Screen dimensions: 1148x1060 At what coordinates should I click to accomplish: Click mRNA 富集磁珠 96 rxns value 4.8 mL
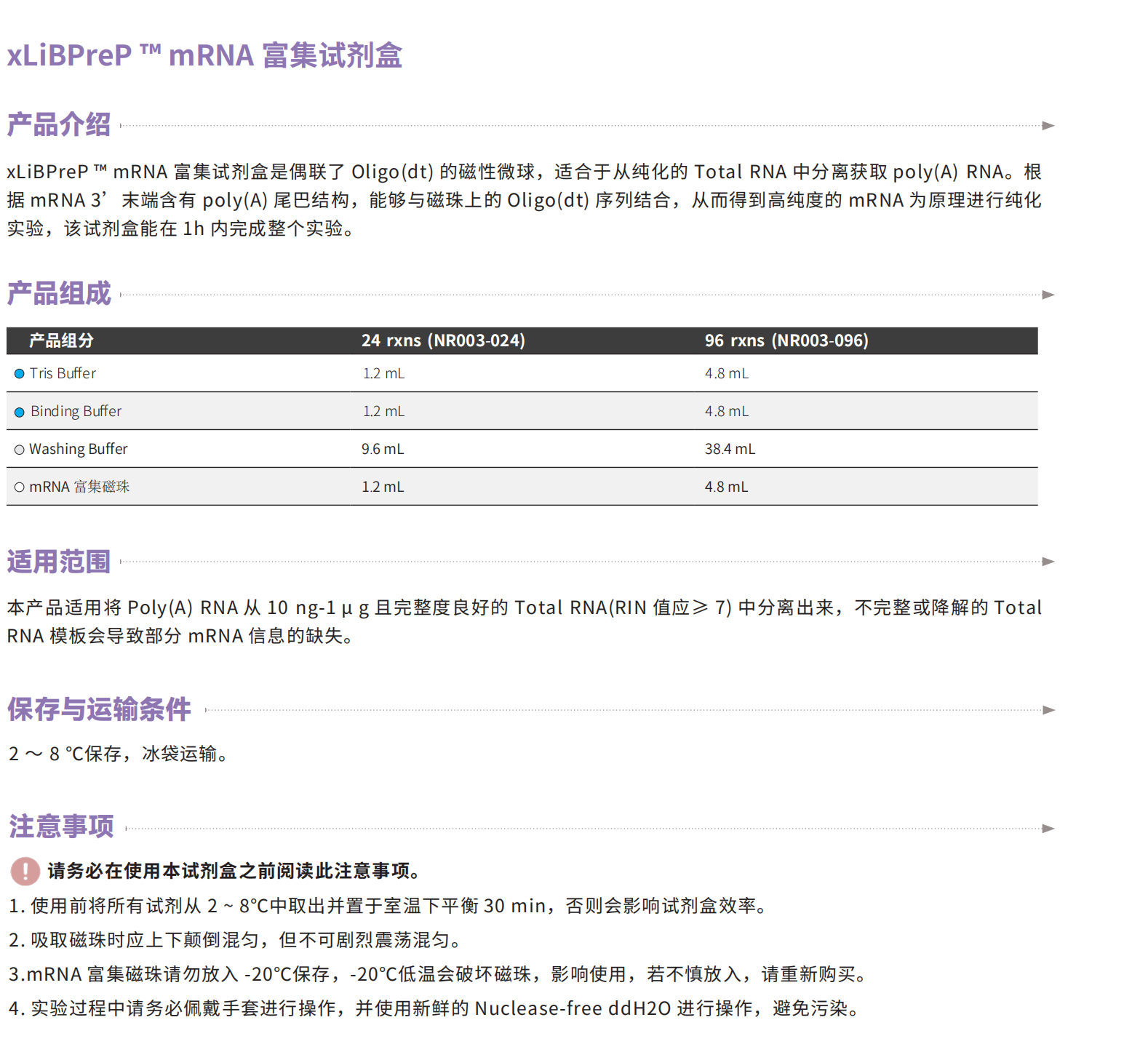[x=726, y=487]
